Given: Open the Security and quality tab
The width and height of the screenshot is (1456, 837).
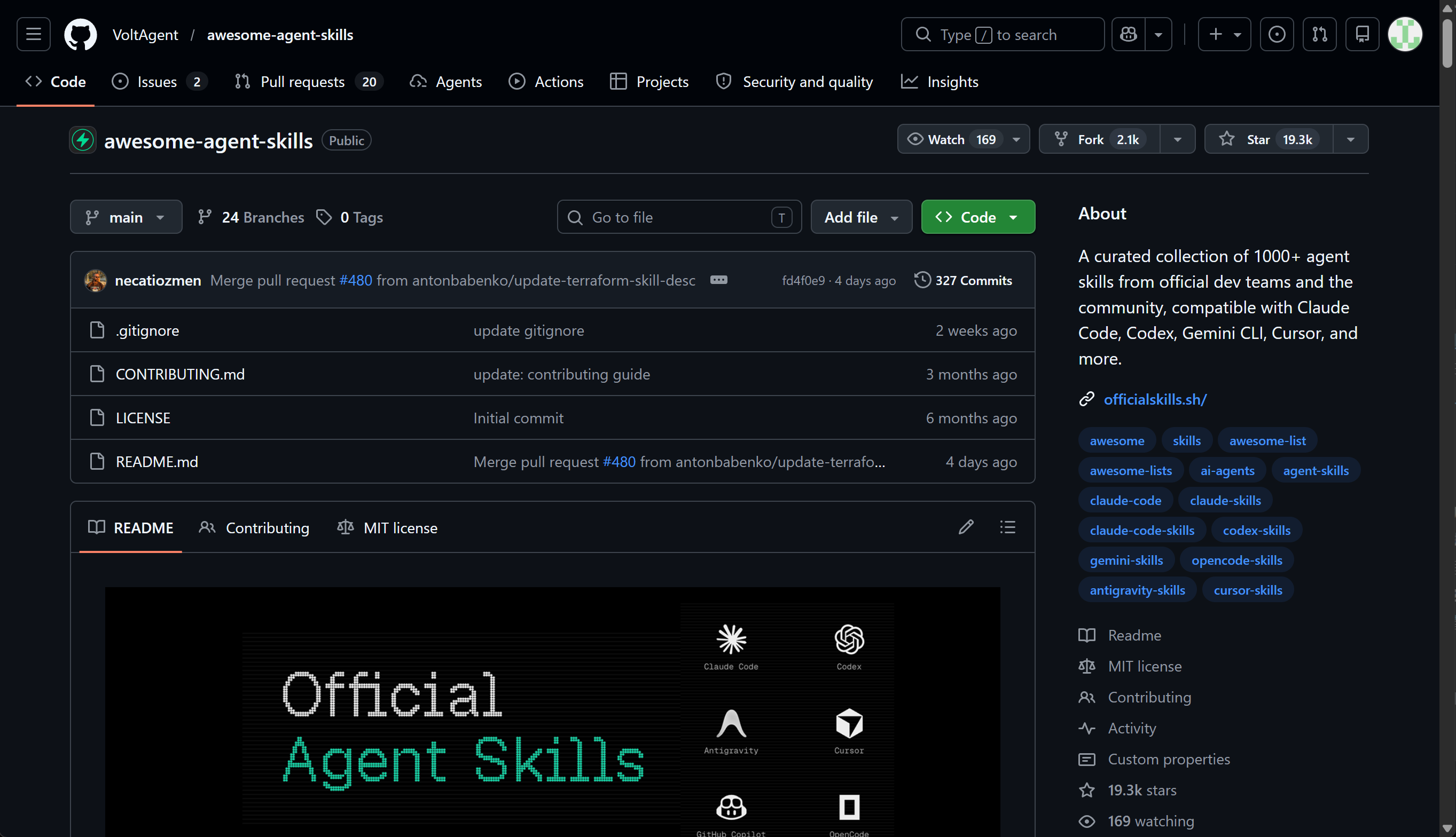Looking at the screenshot, I should [795, 82].
